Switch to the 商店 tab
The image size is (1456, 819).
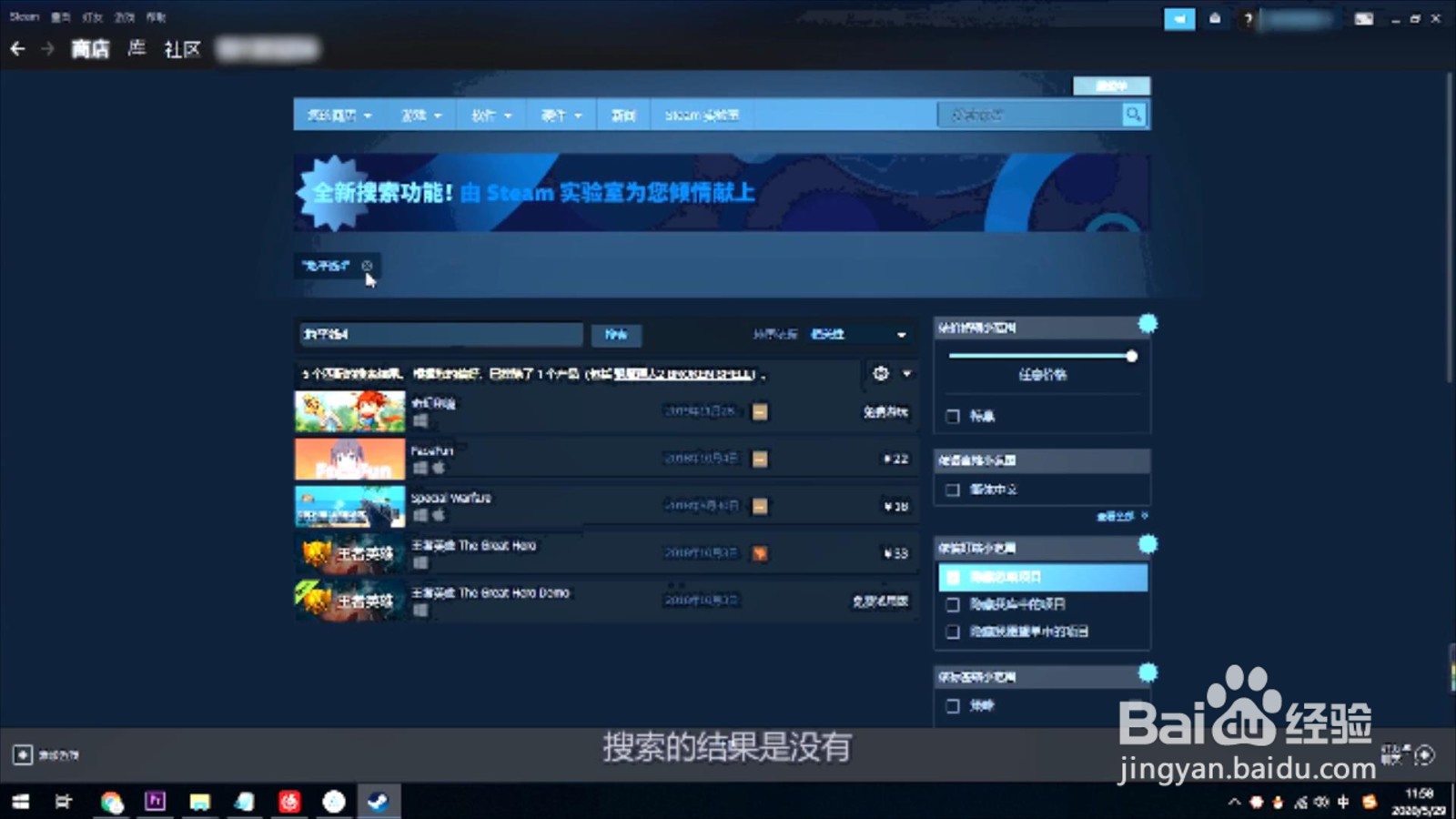[90, 49]
